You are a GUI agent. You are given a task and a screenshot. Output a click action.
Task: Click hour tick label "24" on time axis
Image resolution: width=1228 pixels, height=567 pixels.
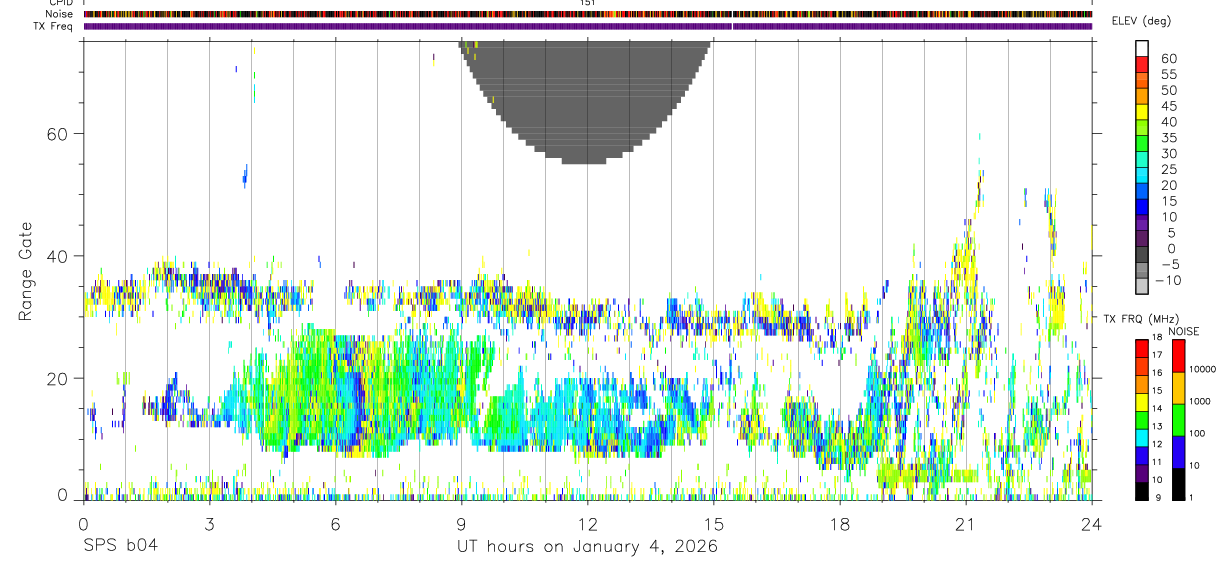(x=1092, y=524)
